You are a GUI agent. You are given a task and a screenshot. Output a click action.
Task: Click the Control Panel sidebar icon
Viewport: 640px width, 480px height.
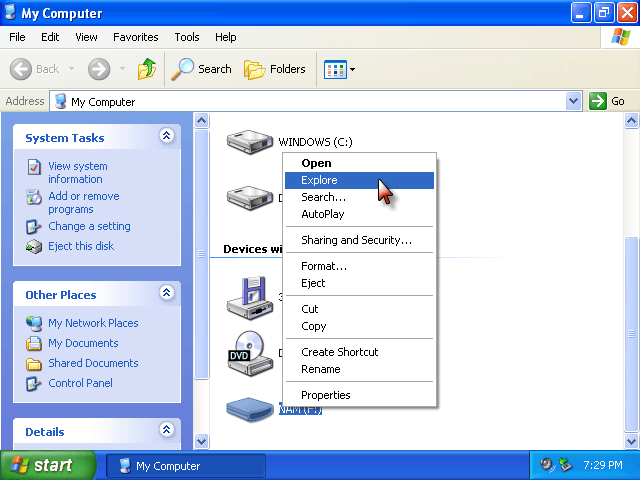coord(34,383)
